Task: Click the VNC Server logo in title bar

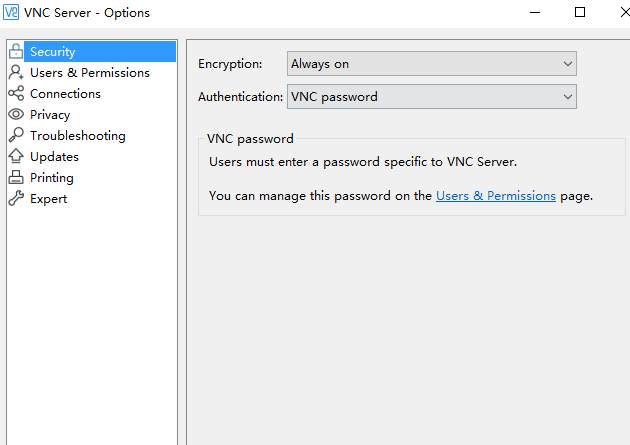Action: [x=11, y=12]
